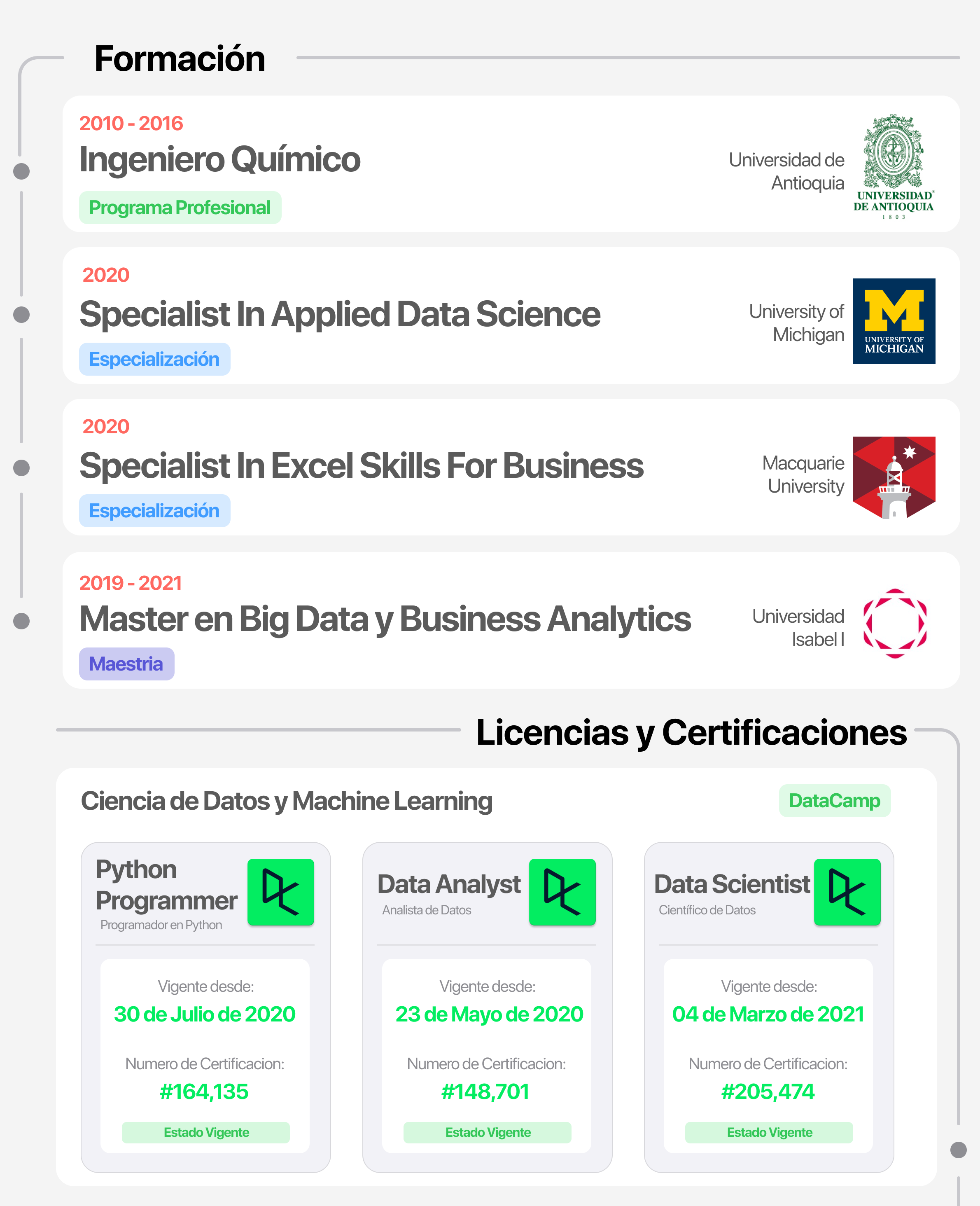Click the Maestria purple tag

tap(126, 664)
